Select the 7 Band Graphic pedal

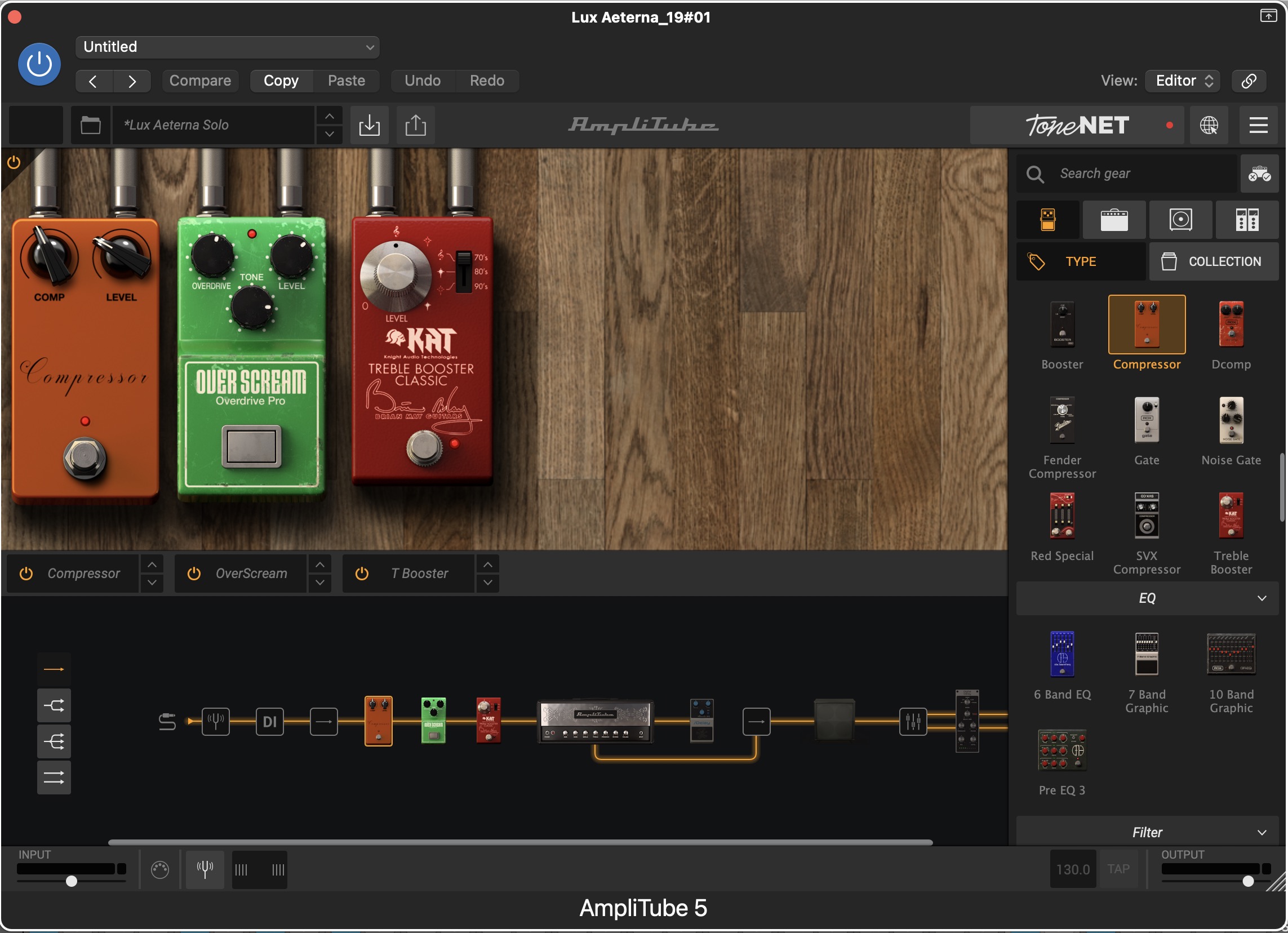click(1147, 654)
